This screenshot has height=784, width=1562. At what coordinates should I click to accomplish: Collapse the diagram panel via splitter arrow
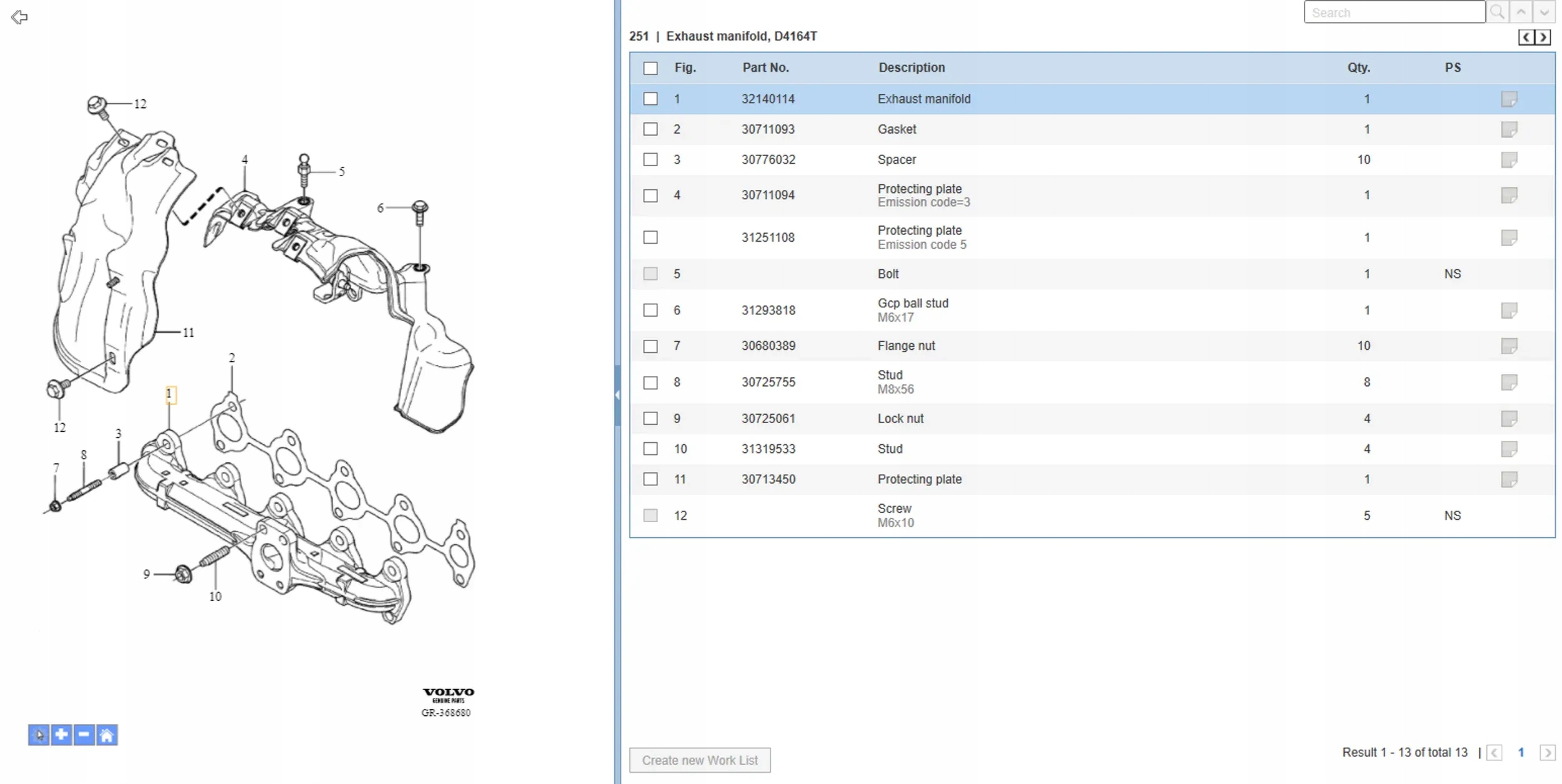click(617, 395)
